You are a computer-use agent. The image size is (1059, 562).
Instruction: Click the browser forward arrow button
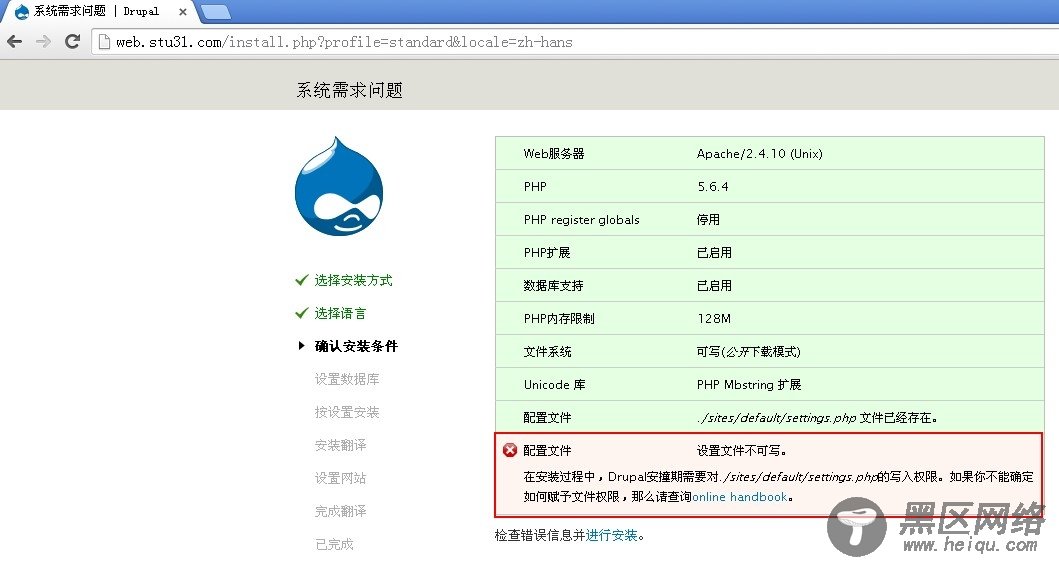[x=43, y=41]
